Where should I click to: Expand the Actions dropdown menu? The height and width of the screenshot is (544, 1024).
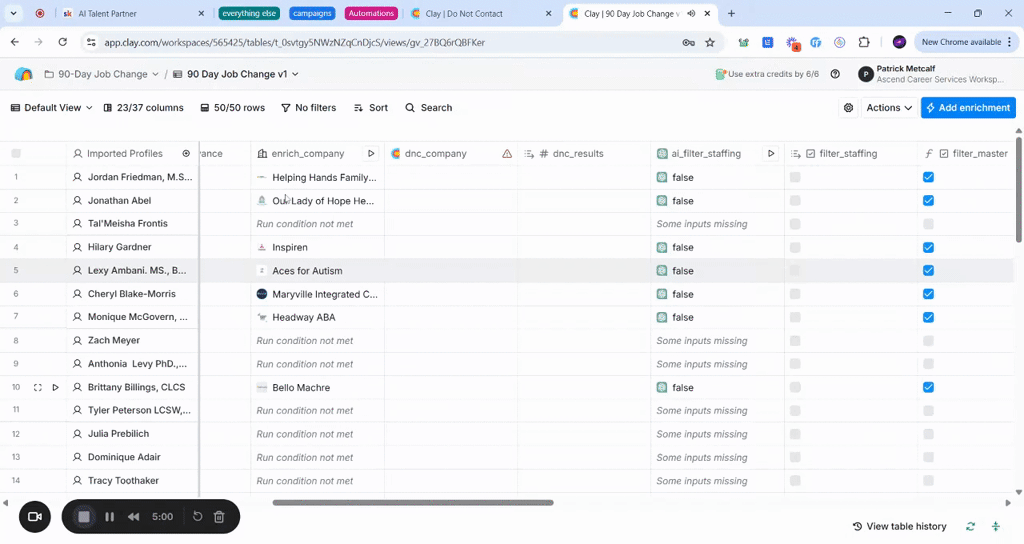(x=889, y=108)
